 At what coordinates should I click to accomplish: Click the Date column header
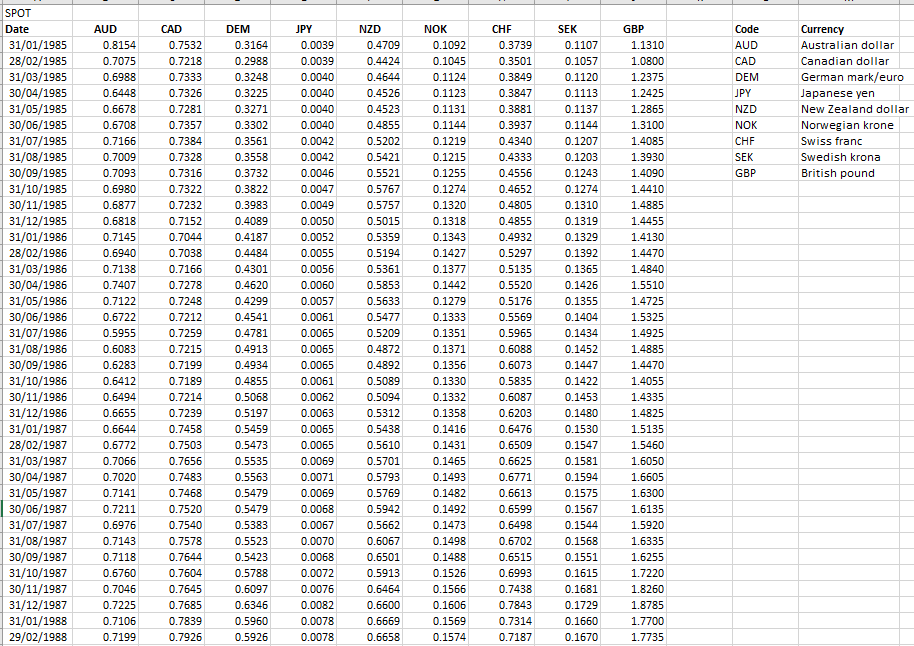[x=37, y=29]
